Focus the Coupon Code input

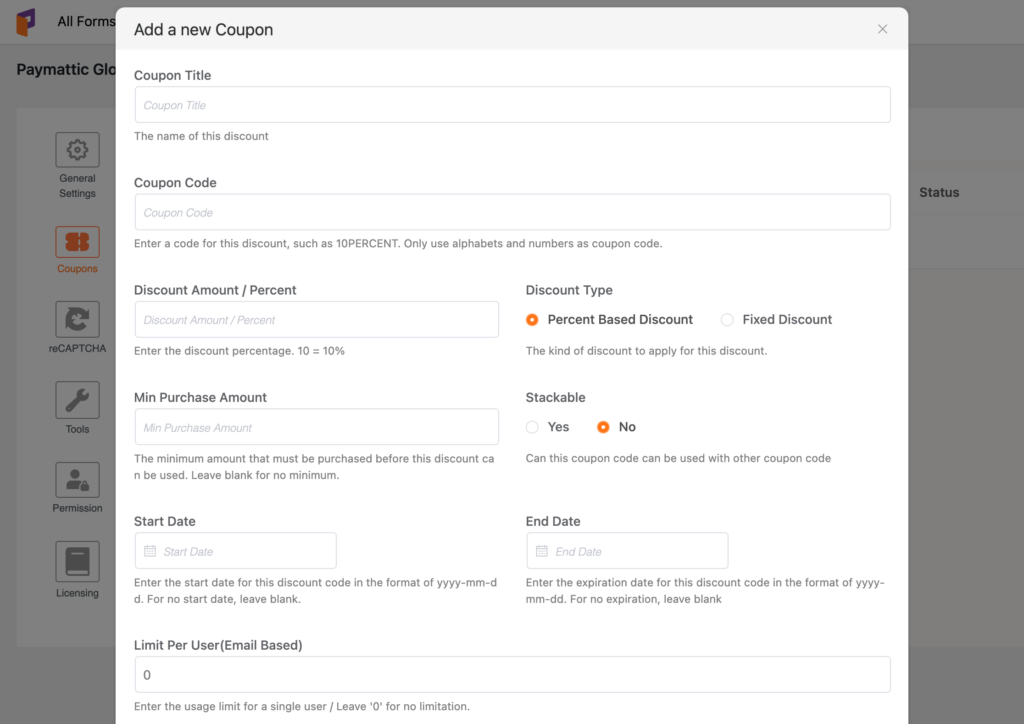click(x=513, y=212)
